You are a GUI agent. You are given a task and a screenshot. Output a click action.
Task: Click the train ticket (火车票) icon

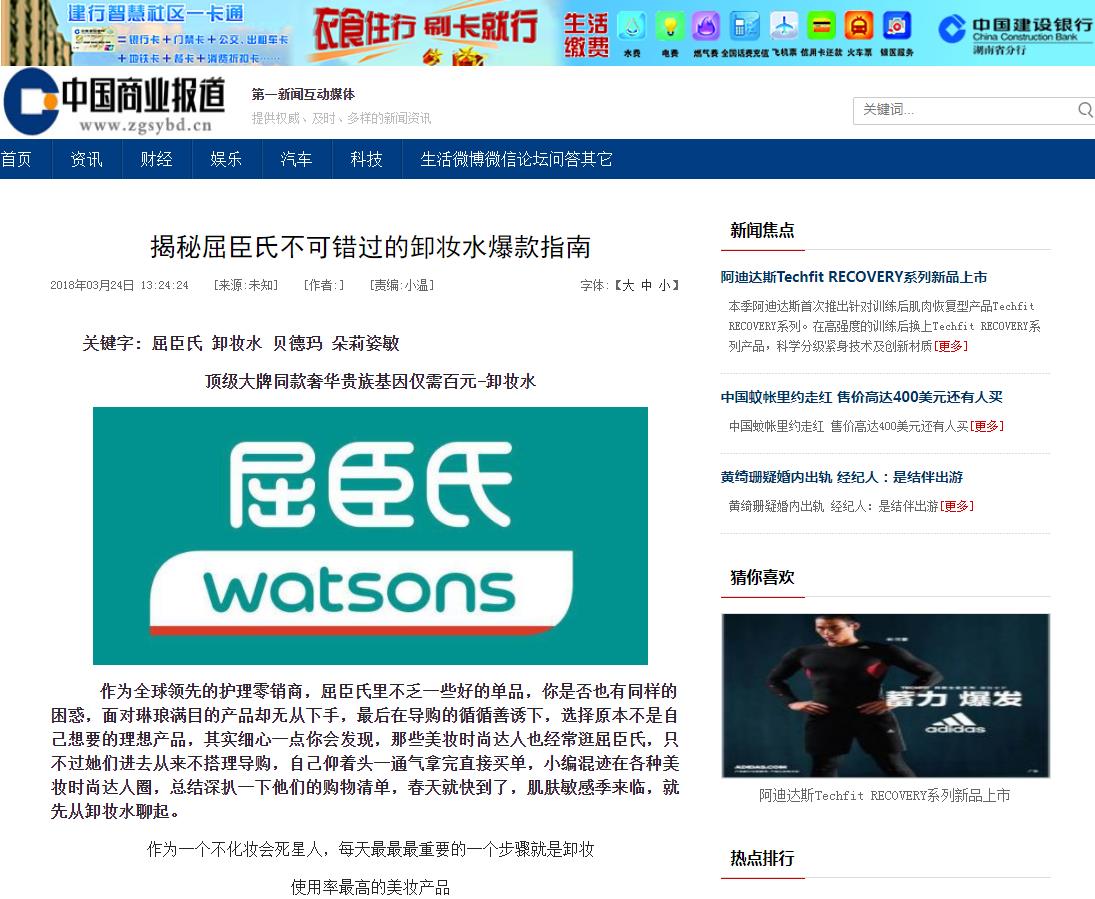pos(859,27)
